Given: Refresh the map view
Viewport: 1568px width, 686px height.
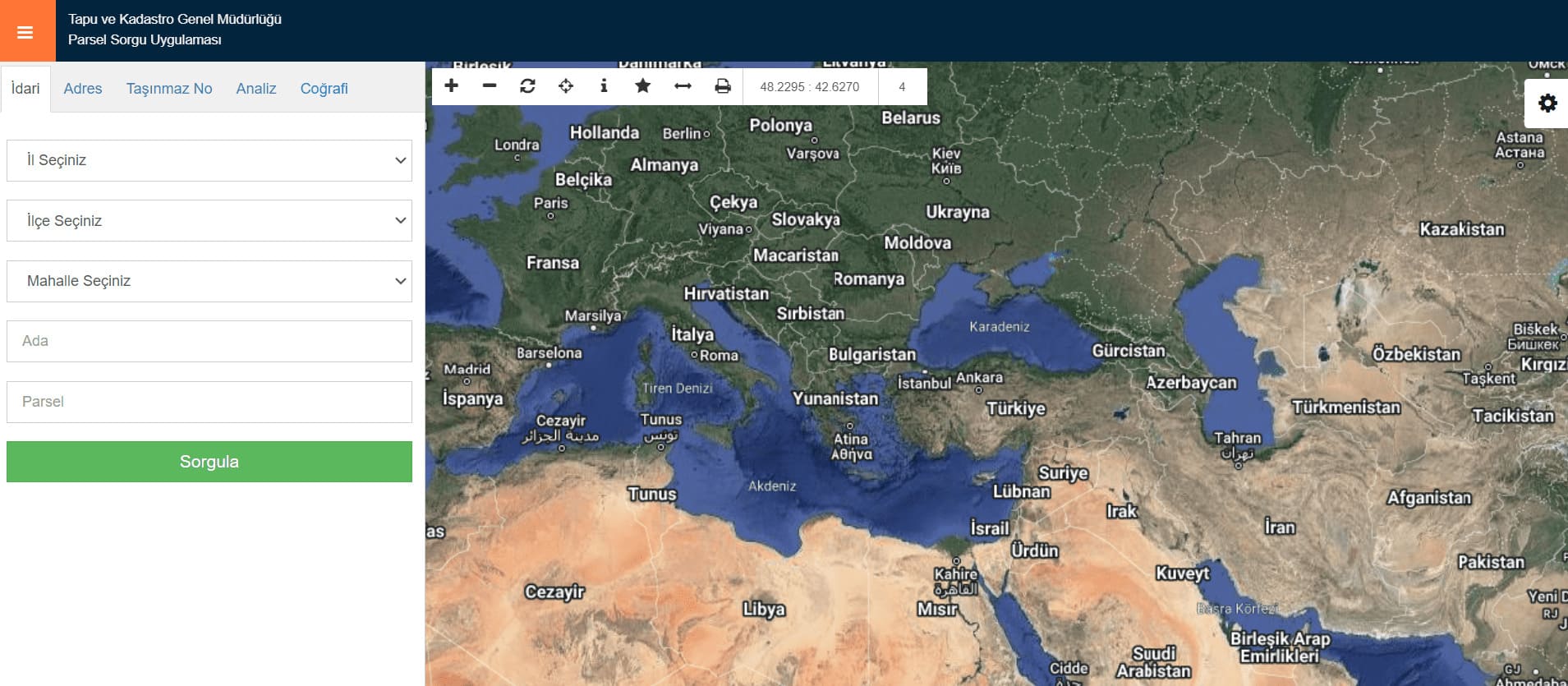Looking at the screenshot, I should point(527,85).
